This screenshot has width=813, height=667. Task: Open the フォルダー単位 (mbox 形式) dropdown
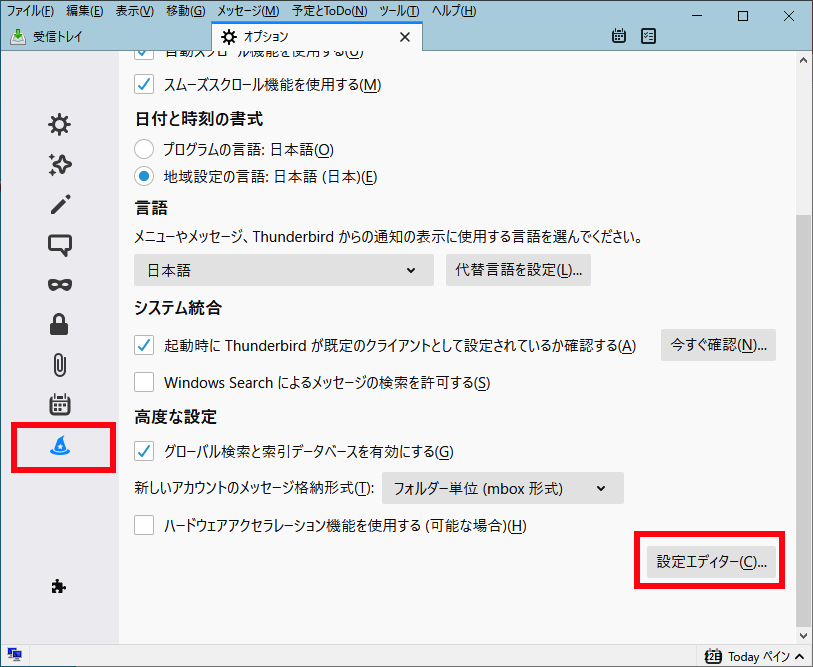click(x=502, y=488)
